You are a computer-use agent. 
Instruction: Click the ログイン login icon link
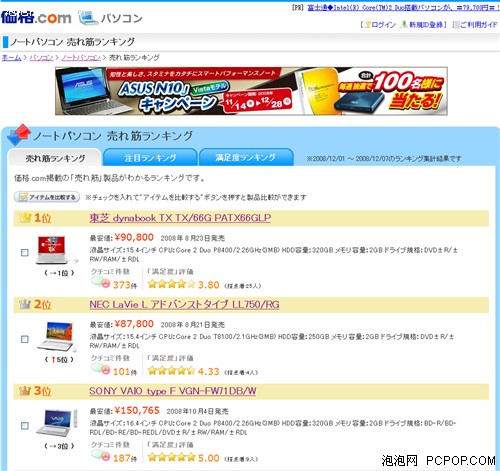click(x=380, y=25)
